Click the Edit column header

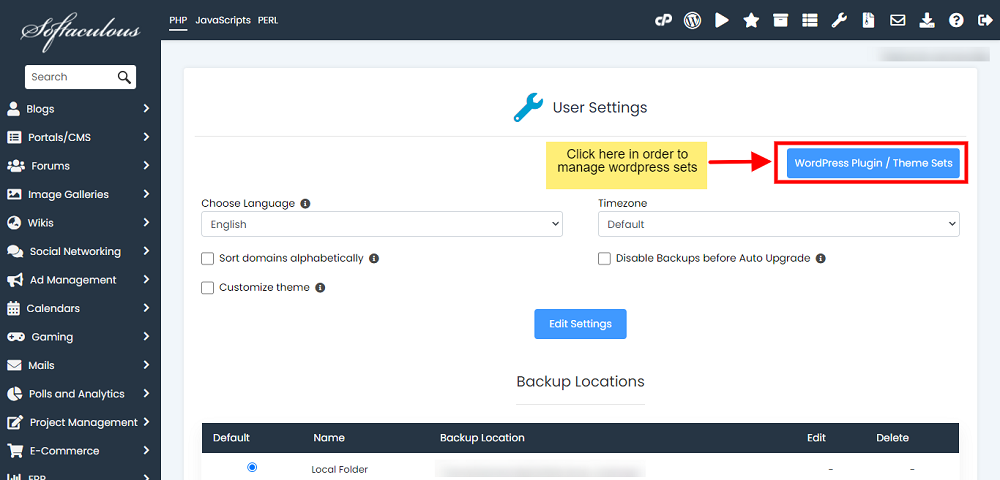[x=816, y=438]
